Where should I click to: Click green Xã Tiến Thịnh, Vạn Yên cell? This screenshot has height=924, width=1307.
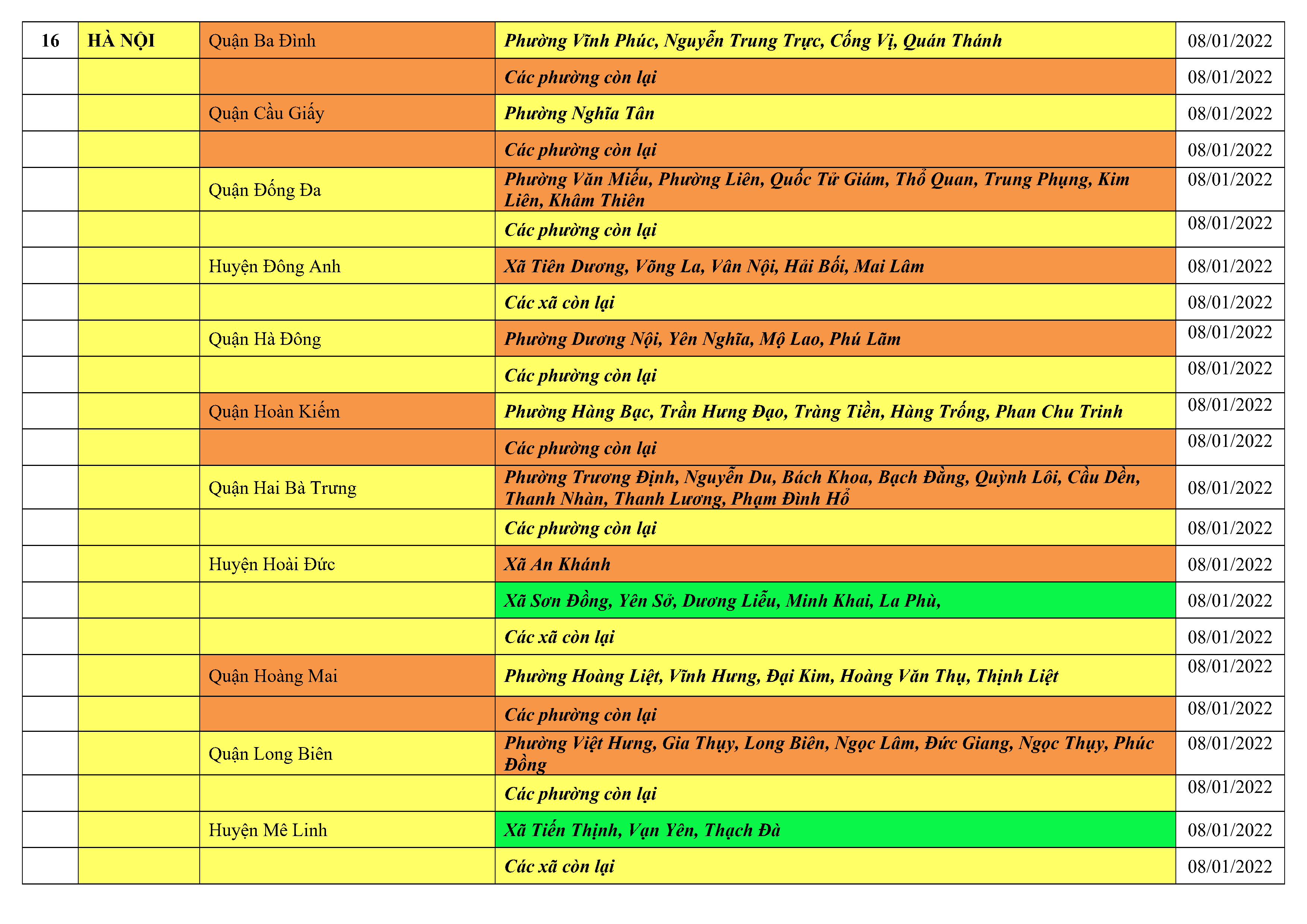pyautogui.click(x=642, y=830)
